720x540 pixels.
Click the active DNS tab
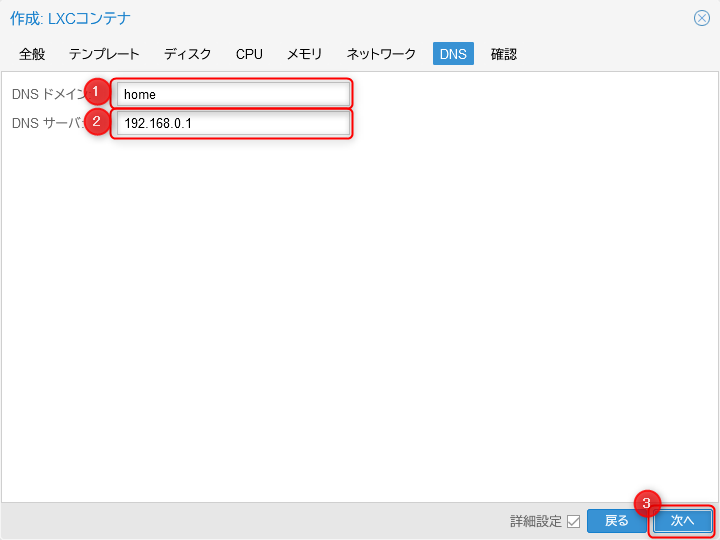(x=453, y=54)
